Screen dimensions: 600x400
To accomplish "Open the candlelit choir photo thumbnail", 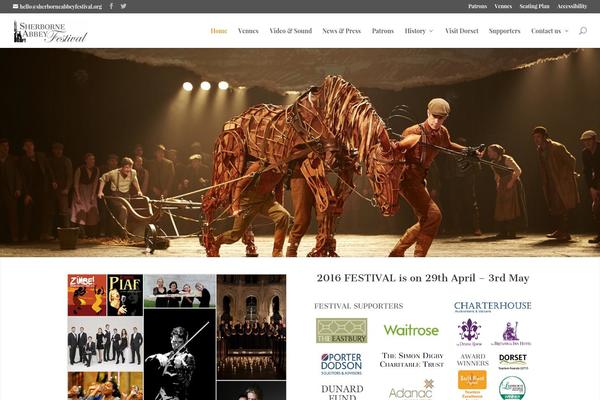I will coord(251,327).
